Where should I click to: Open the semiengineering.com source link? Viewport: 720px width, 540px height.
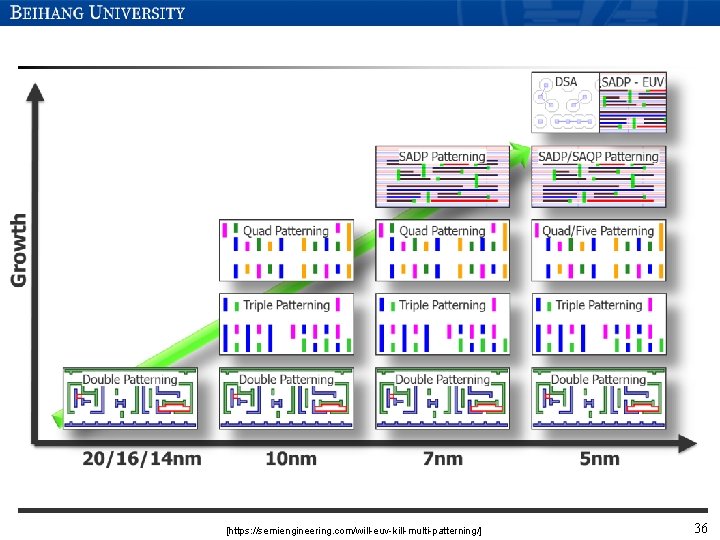(x=354, y=531)
